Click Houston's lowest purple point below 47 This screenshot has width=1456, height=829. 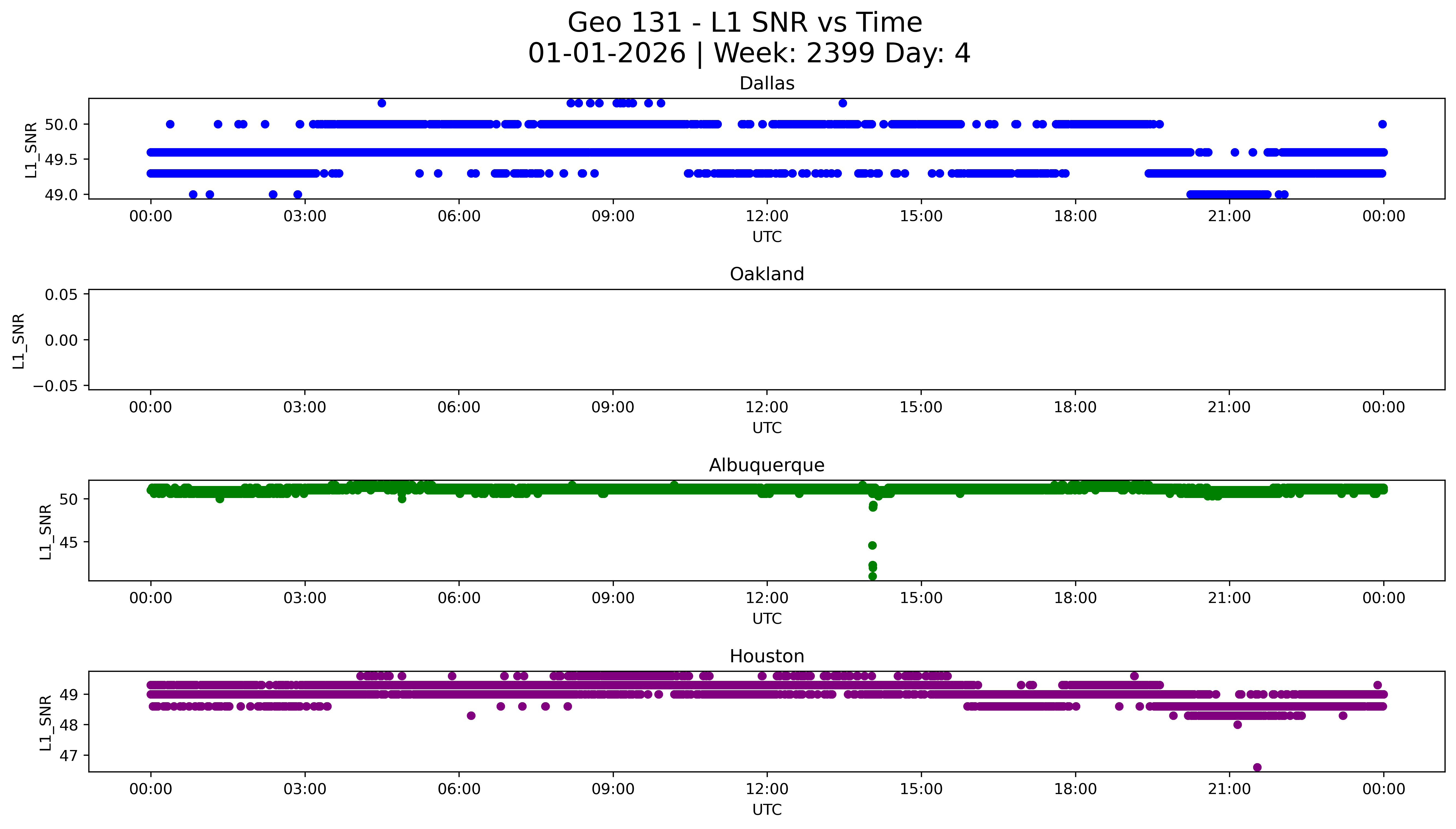1257,767
